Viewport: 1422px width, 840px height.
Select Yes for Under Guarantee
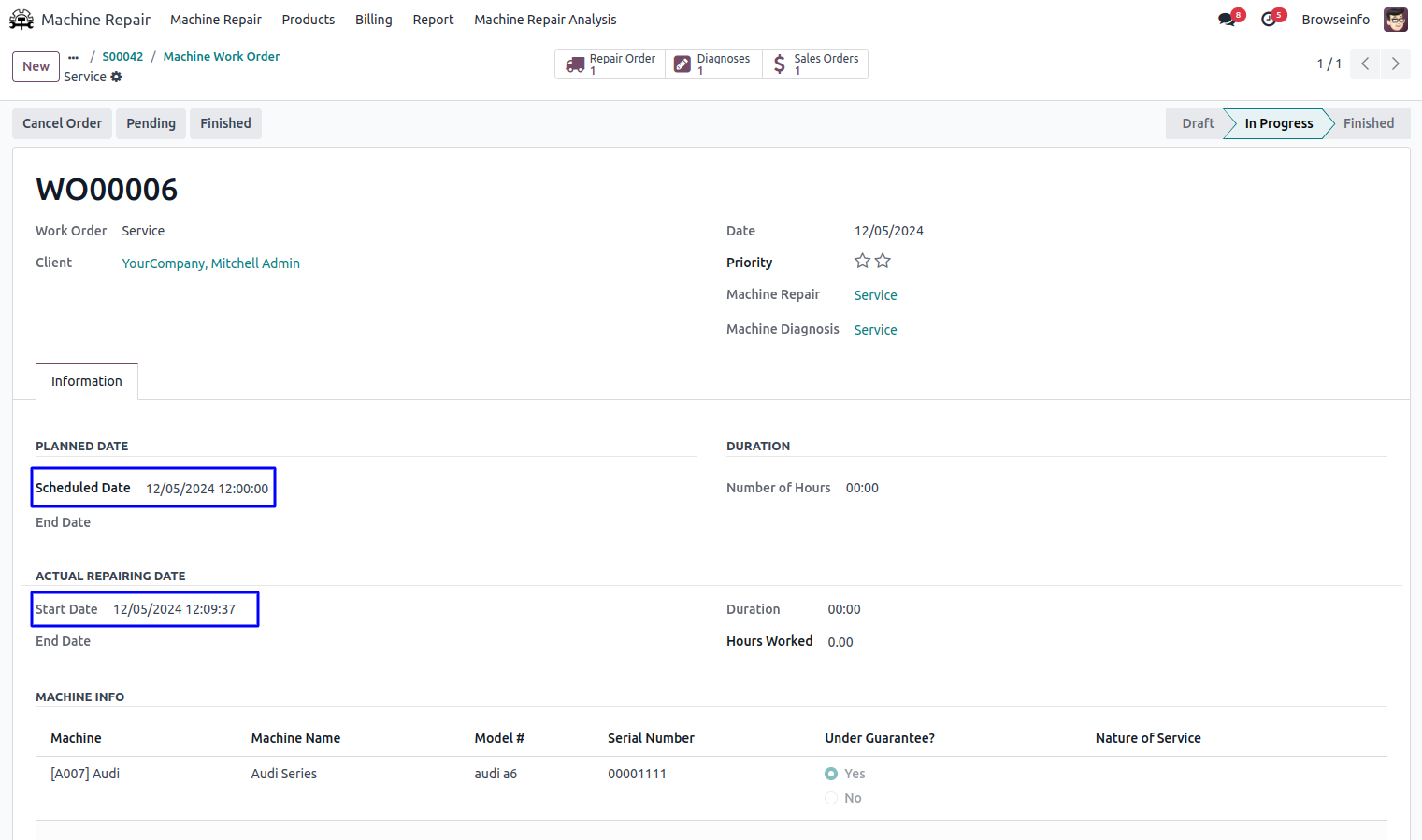831,774
